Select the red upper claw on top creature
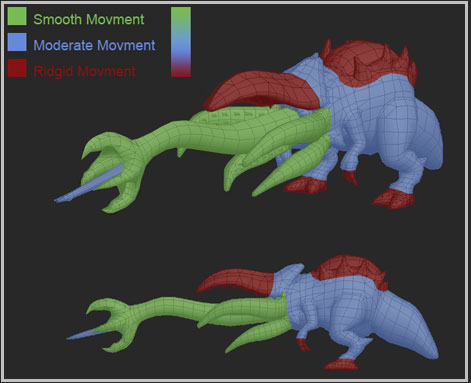Image resolution: width=471 pixels, height=383 pixels. click(x=262, y=91)
